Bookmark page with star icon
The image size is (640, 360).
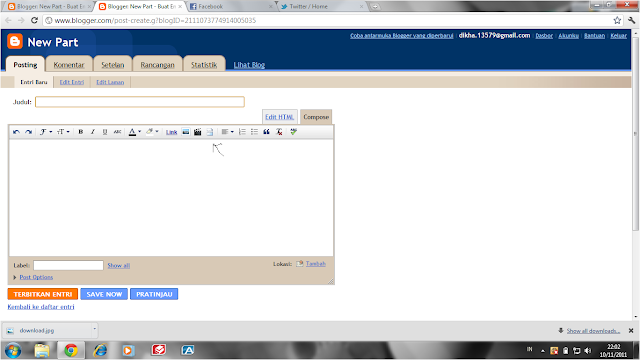[617, 20]
